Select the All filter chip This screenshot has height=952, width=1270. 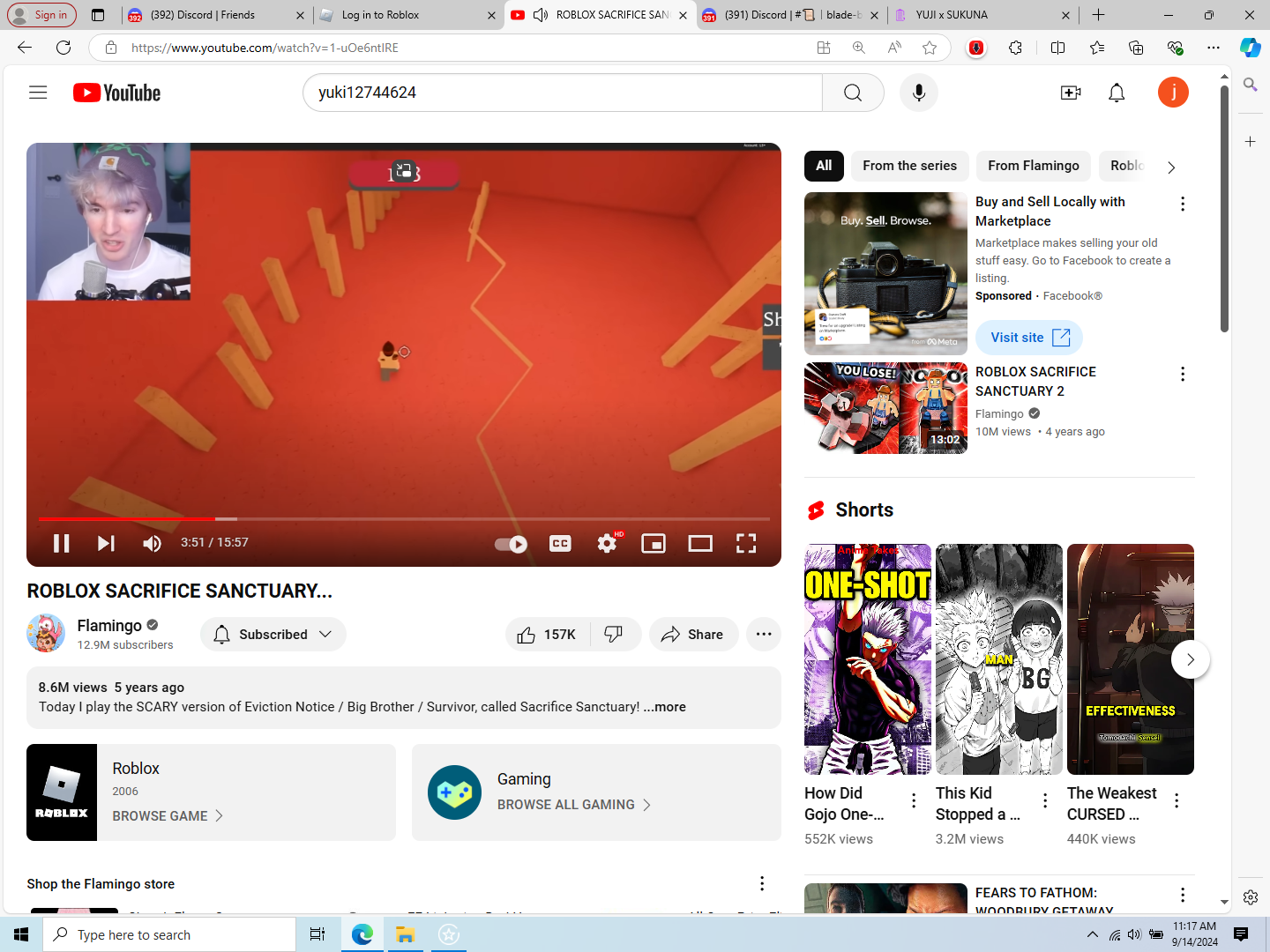(824, 166)
